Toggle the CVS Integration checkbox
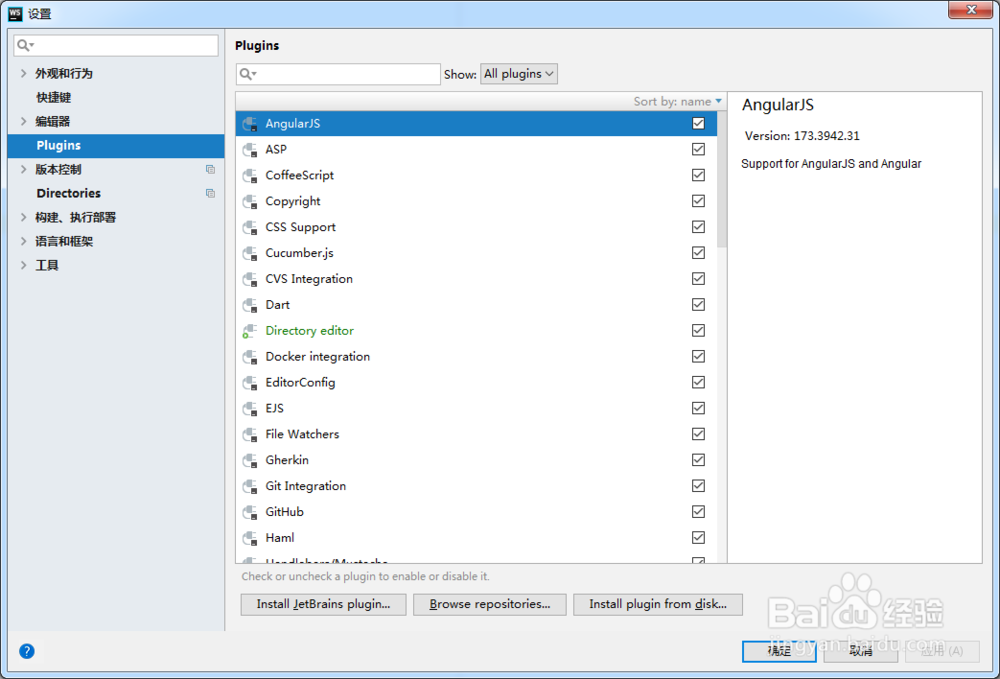Image resolution: width=1000 pixels, height=679 pixels. coord(698,279)
